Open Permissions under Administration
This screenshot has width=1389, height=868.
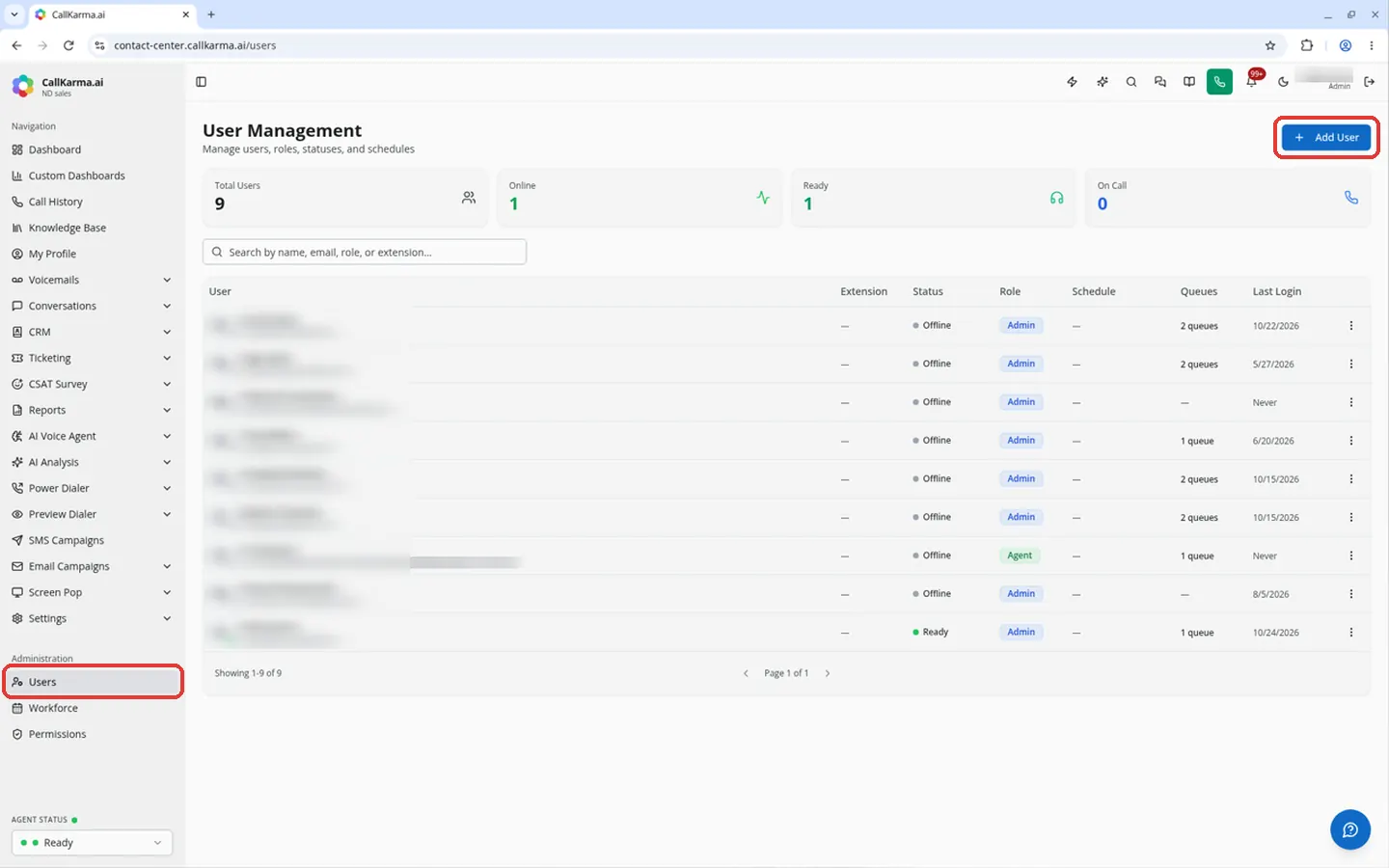pos(92,734)
